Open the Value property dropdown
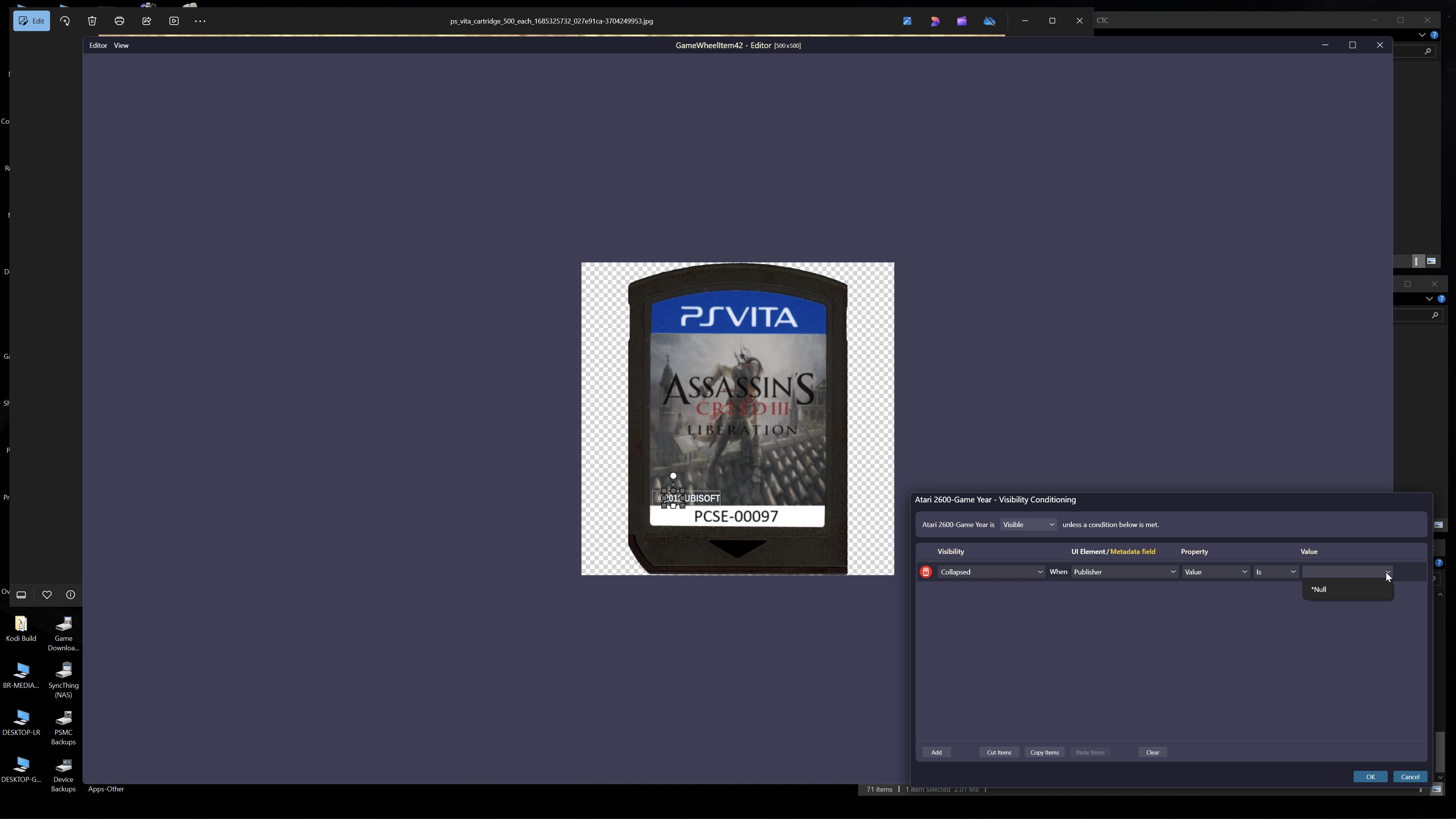1456x819 pixels. click(1216, 572)
